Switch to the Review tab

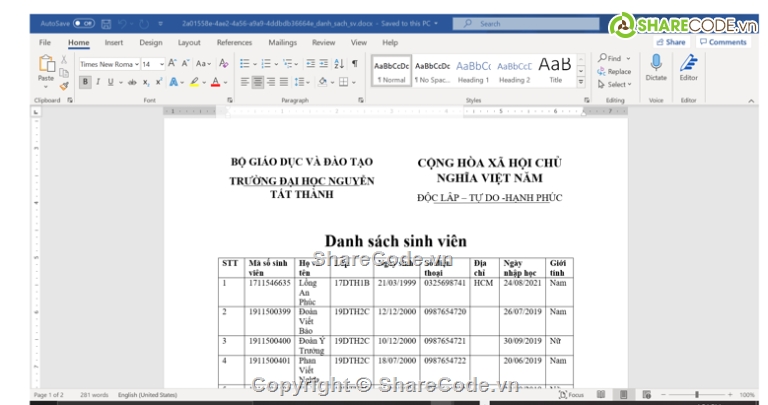[324, 43]
